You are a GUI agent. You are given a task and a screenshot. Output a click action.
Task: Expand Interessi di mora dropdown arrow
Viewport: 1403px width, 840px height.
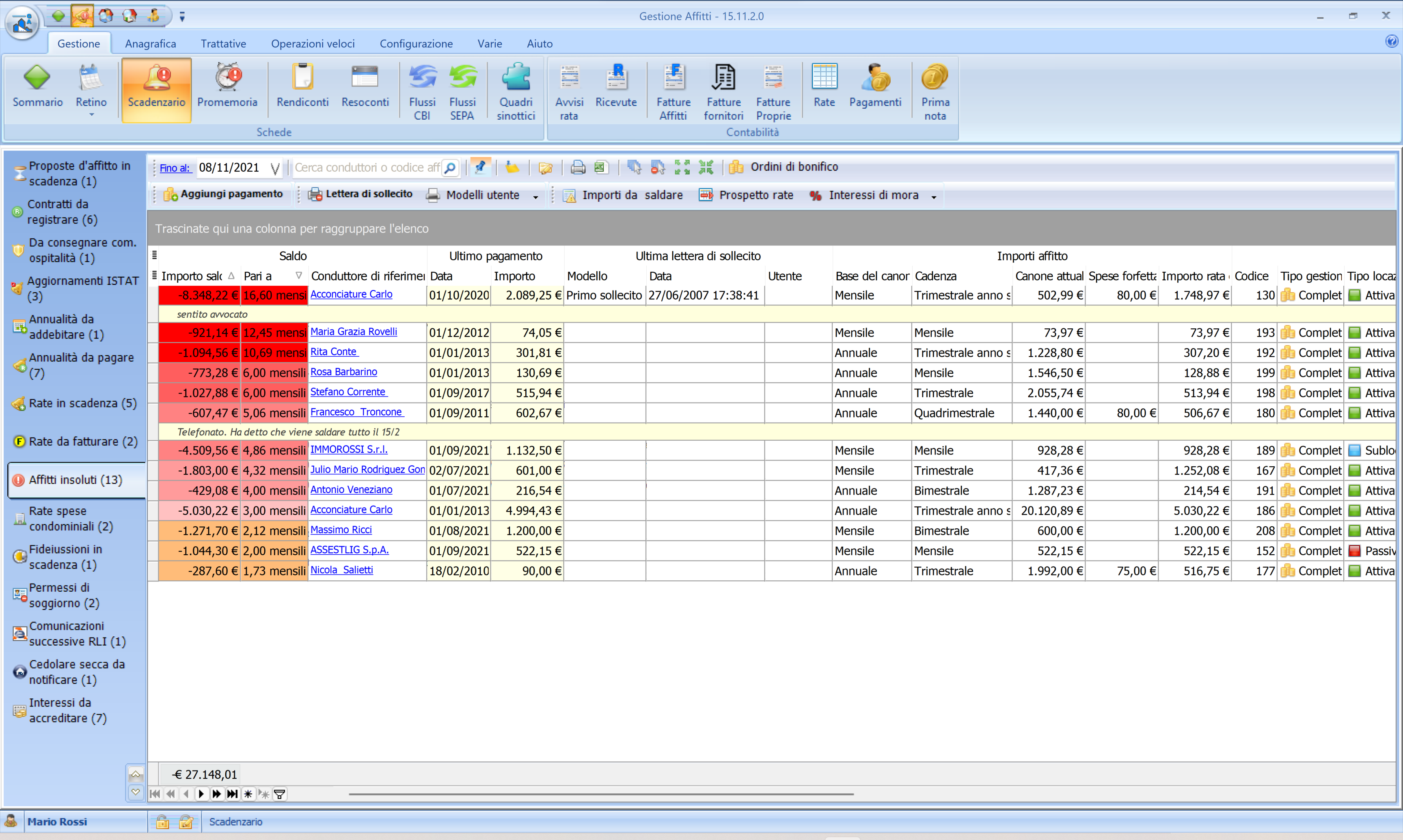click(934, 197)
